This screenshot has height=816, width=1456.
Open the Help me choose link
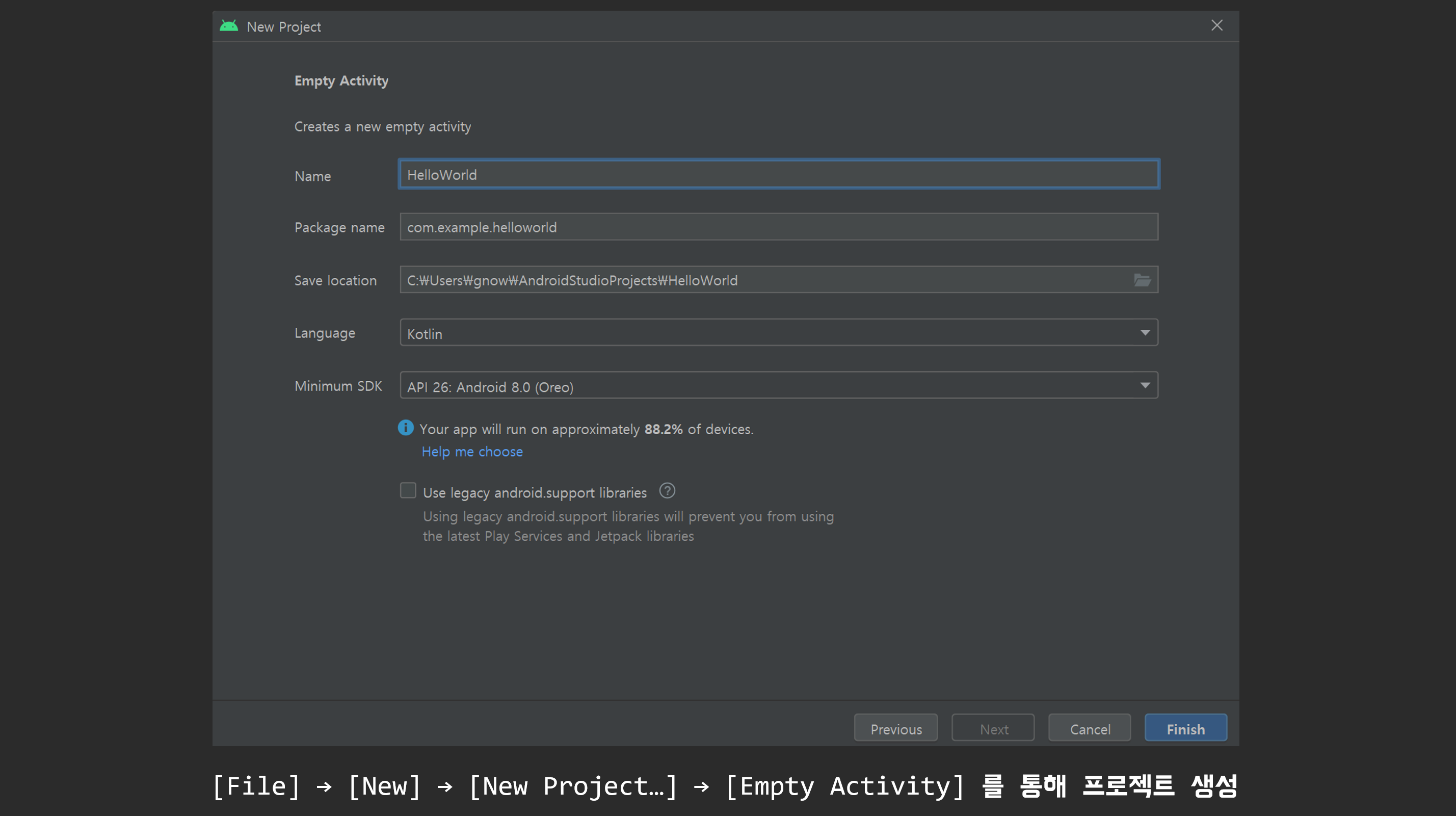tap(472, 452)
